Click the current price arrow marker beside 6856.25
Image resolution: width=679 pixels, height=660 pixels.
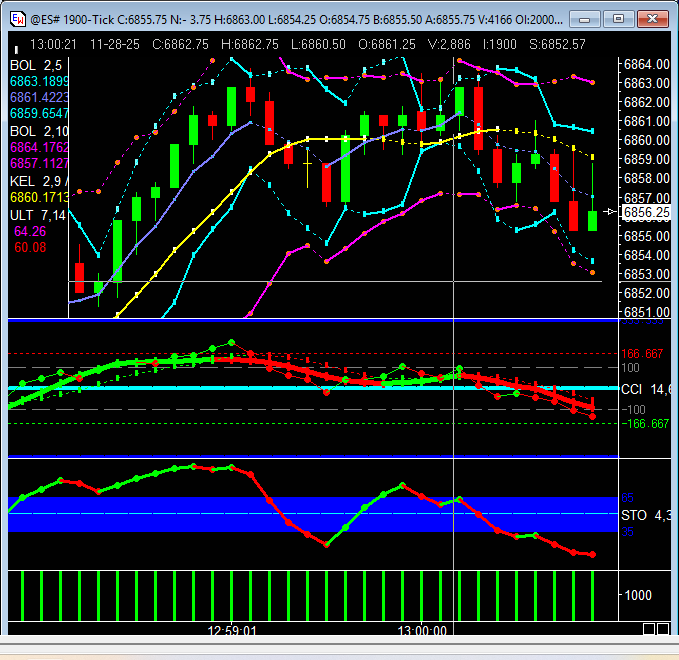[611, 212]
